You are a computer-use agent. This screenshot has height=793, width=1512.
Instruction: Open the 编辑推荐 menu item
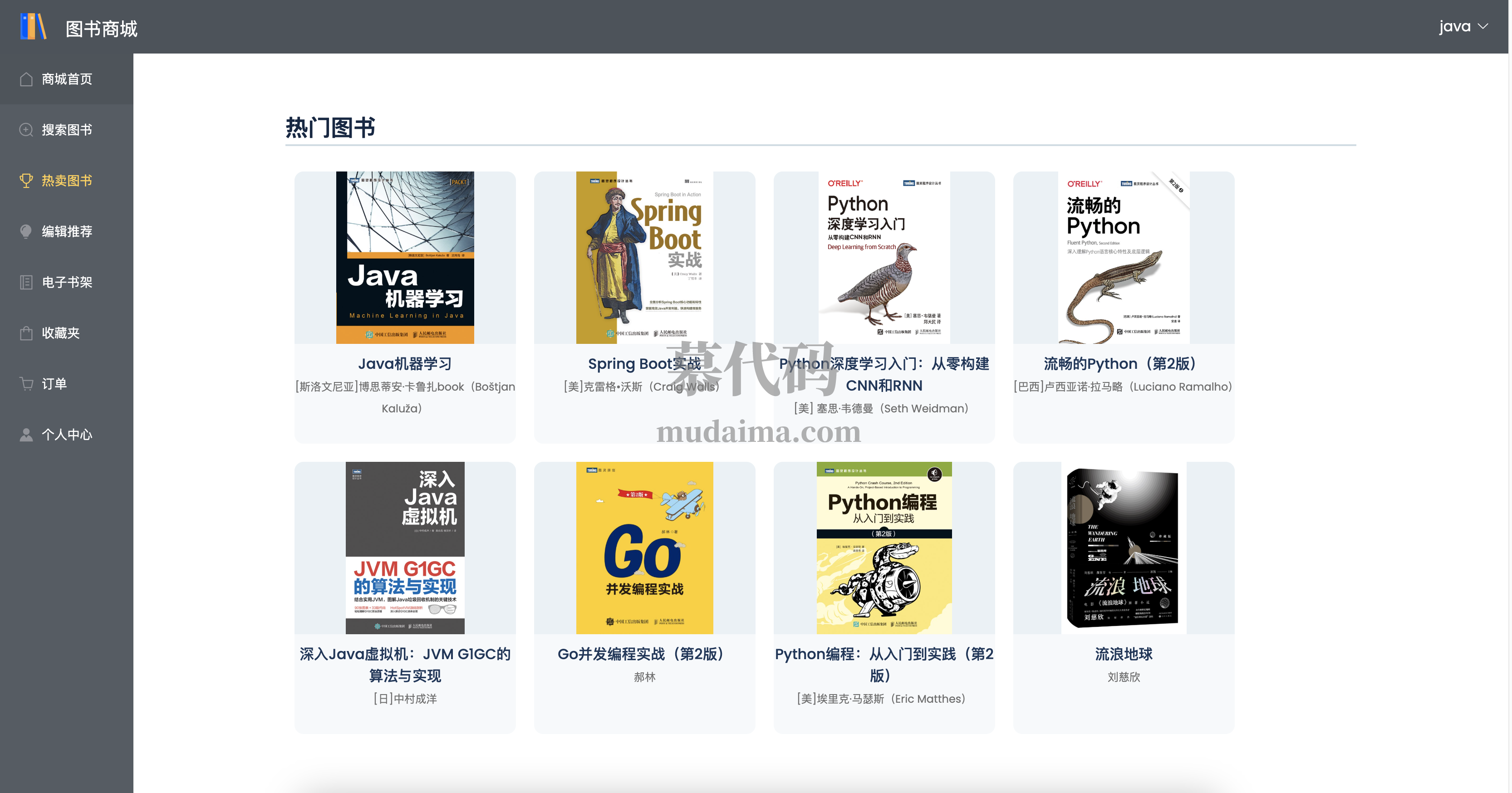click(67, 231)
